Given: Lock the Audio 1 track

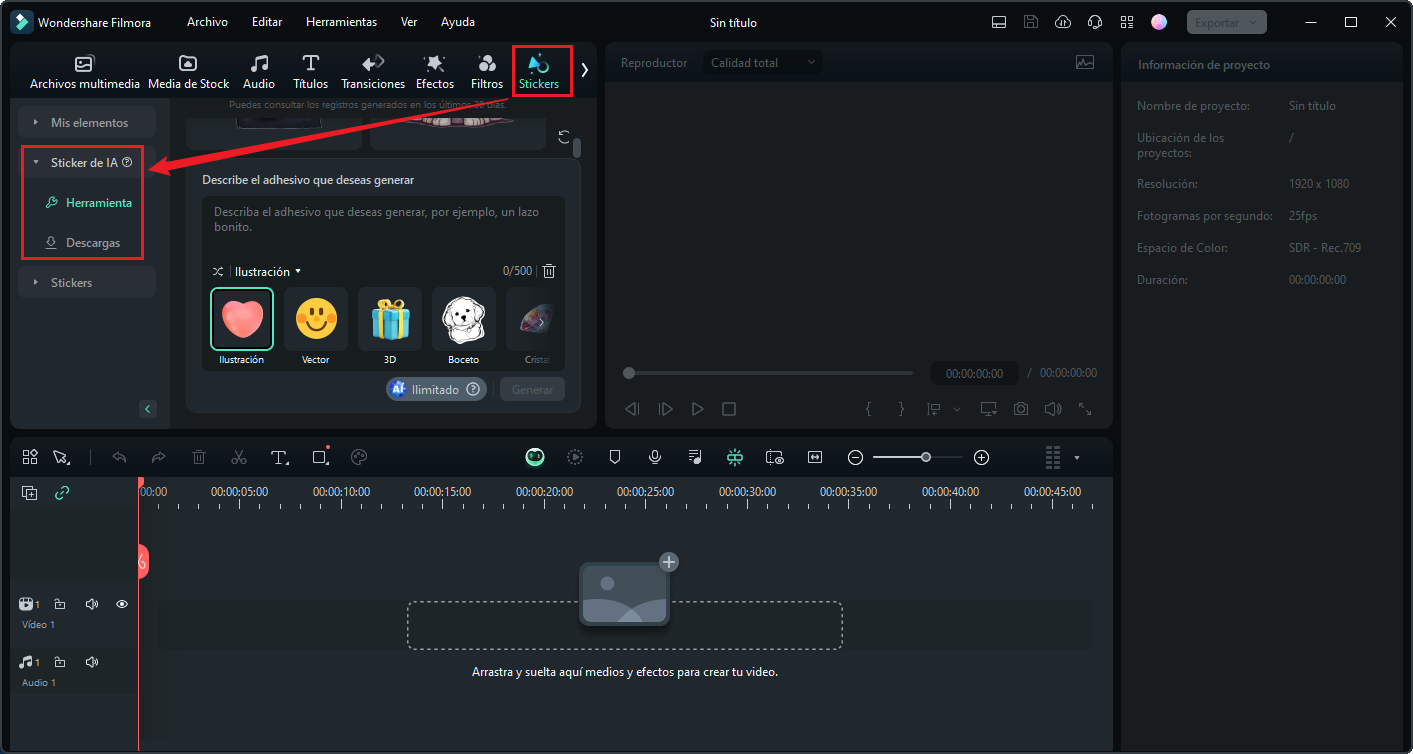Looking at the screenshot, I should click(x=59, y=661).
